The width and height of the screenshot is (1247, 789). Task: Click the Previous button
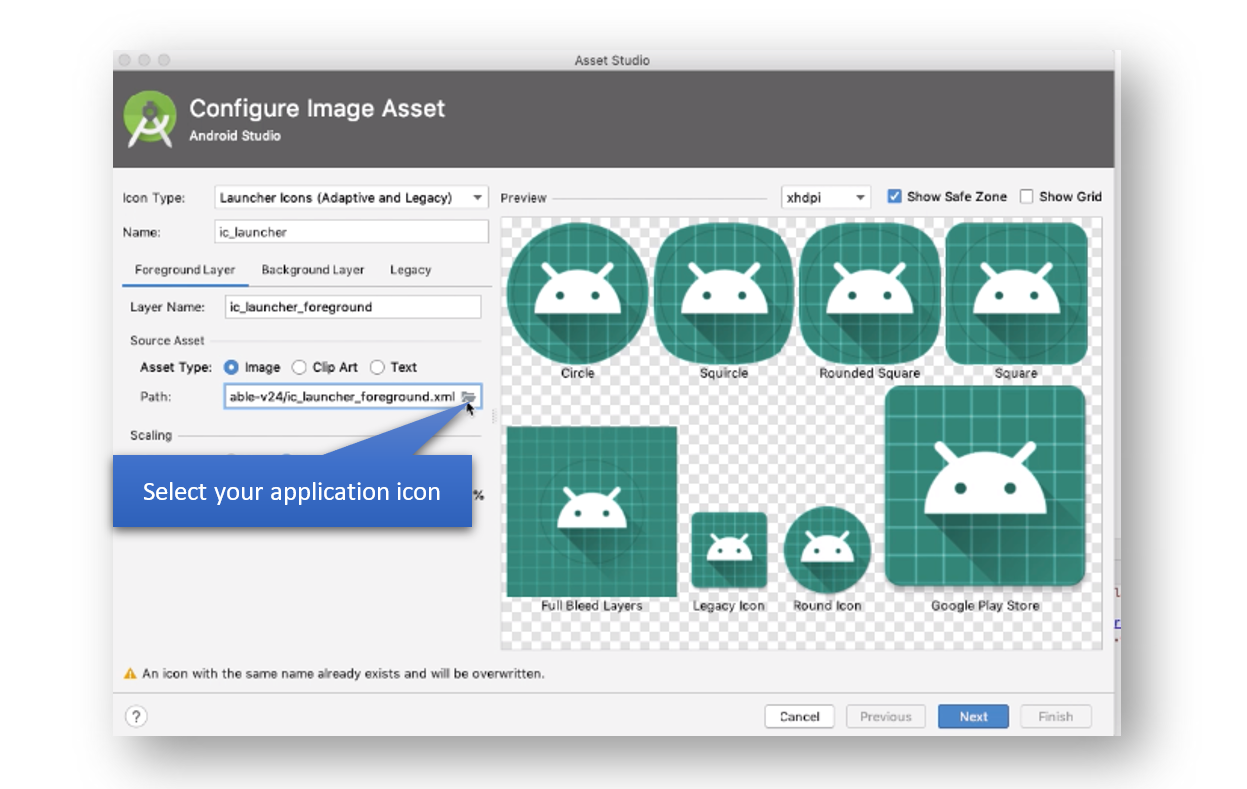tap(886, 717)
